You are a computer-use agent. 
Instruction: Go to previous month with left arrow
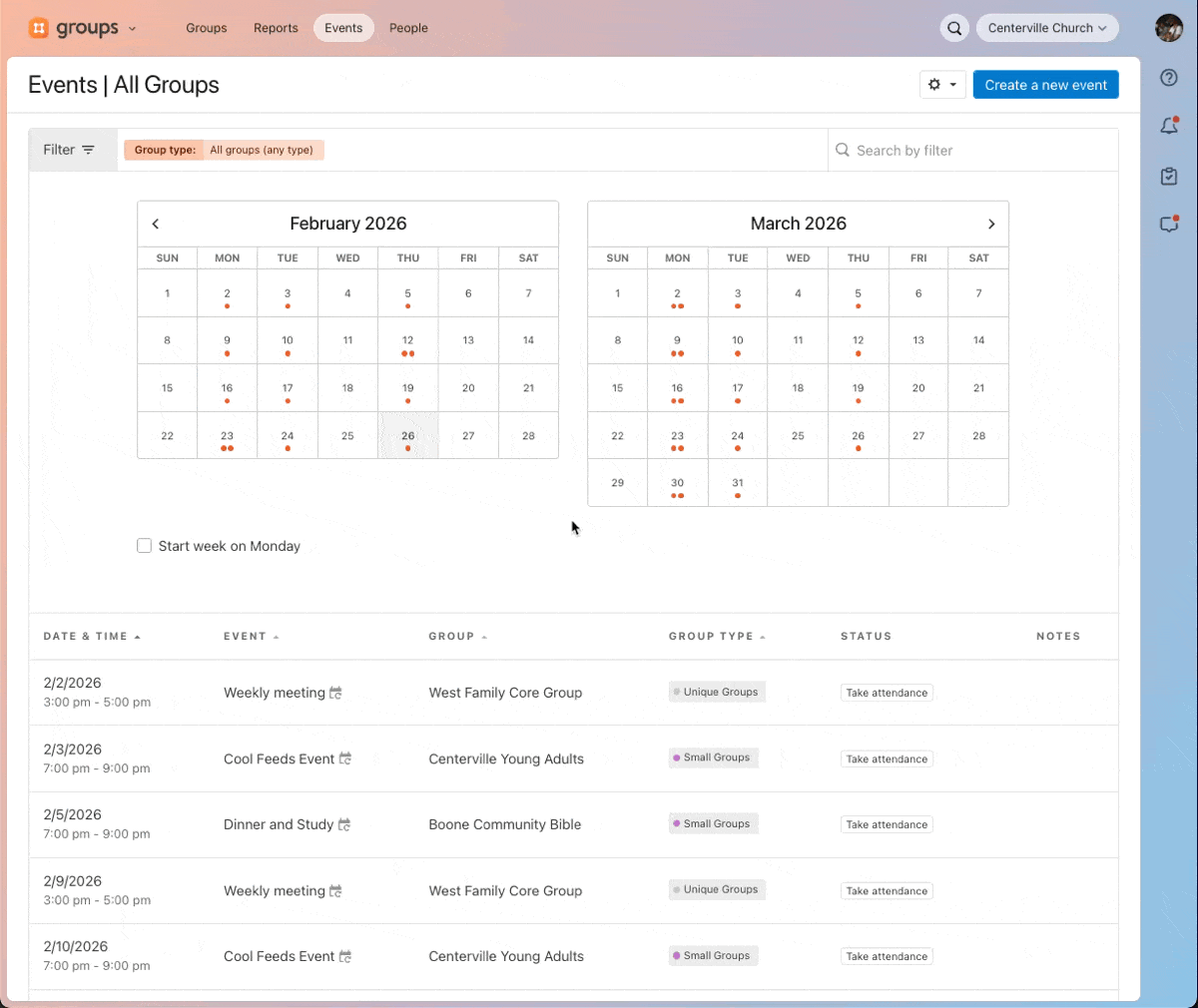coord(156,224)
